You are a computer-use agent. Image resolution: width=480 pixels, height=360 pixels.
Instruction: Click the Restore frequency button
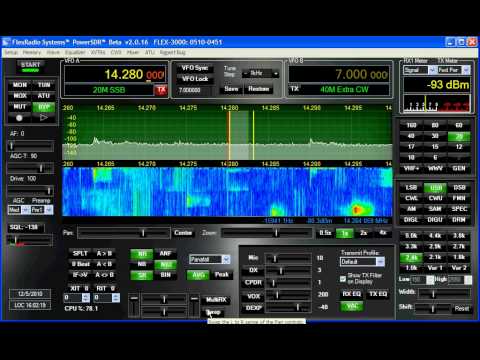258,89
